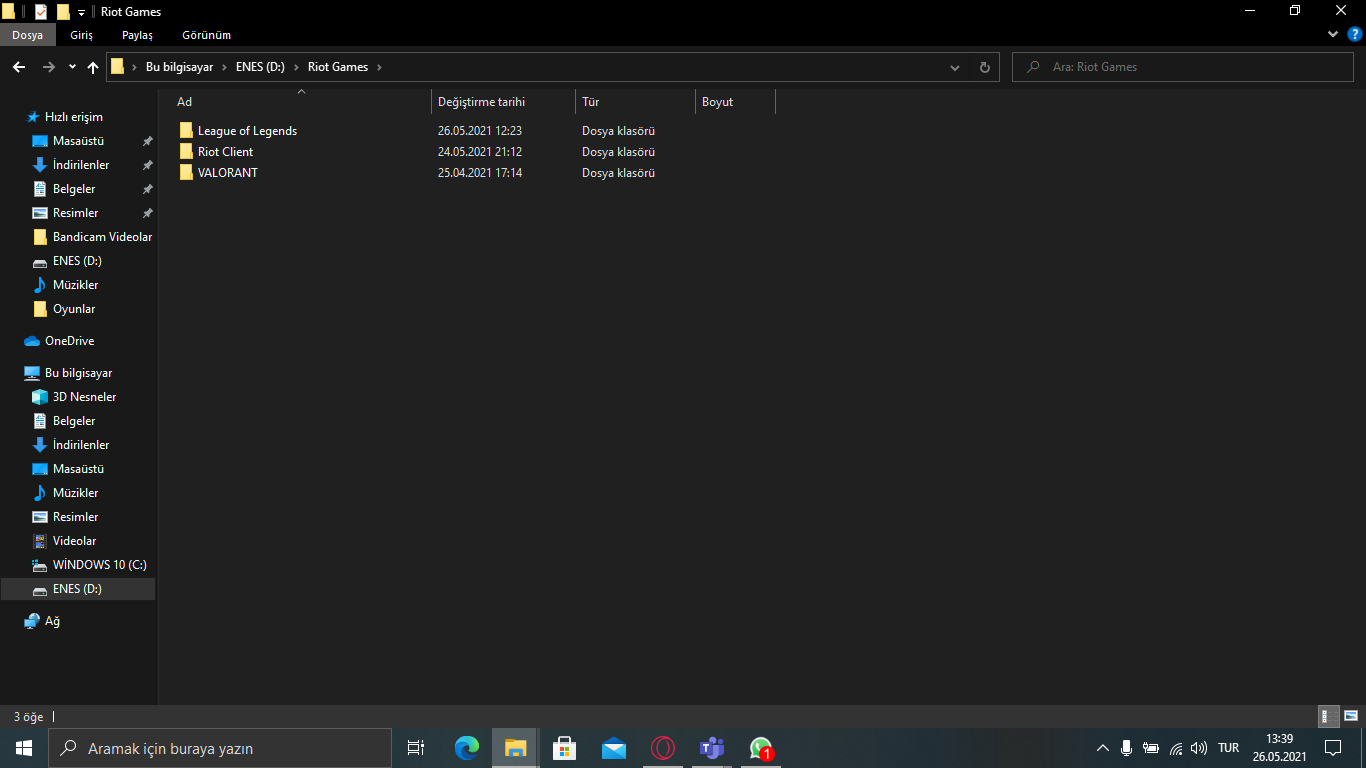Open Belgeler under Hızlı erişim
1366x768 pixels.
(x=74, y=189)
